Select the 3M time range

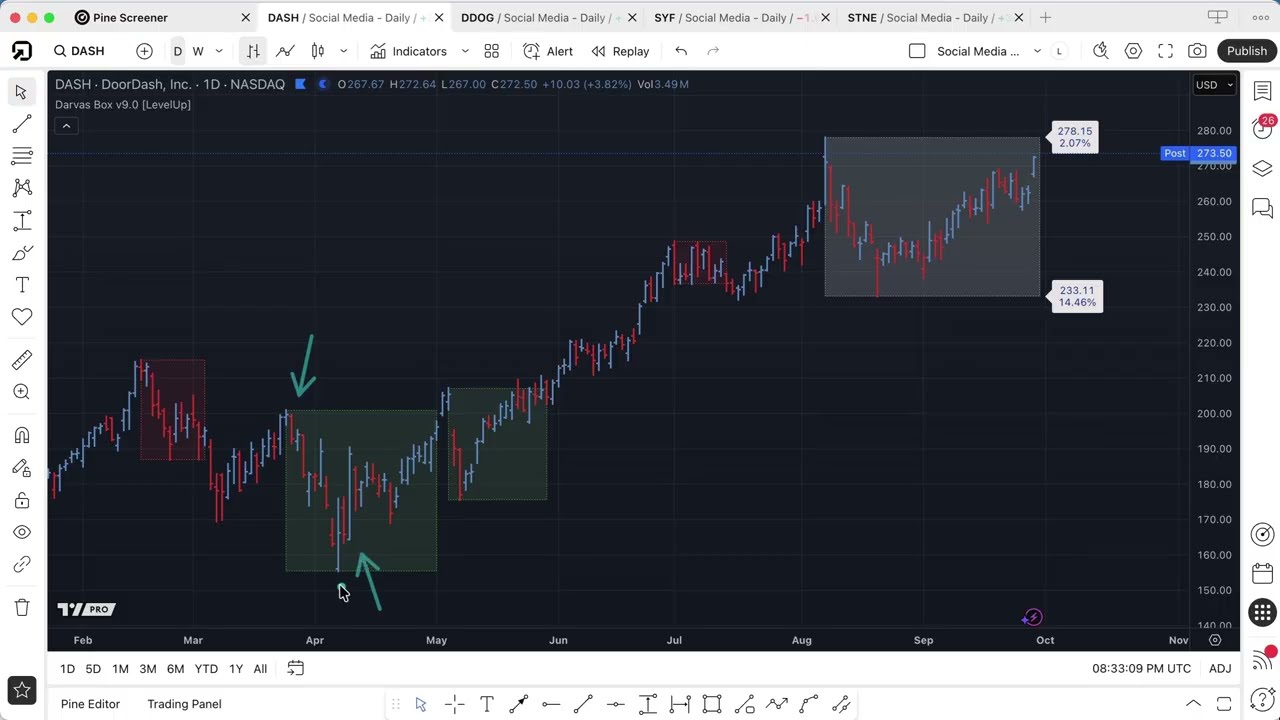[147, 668]
